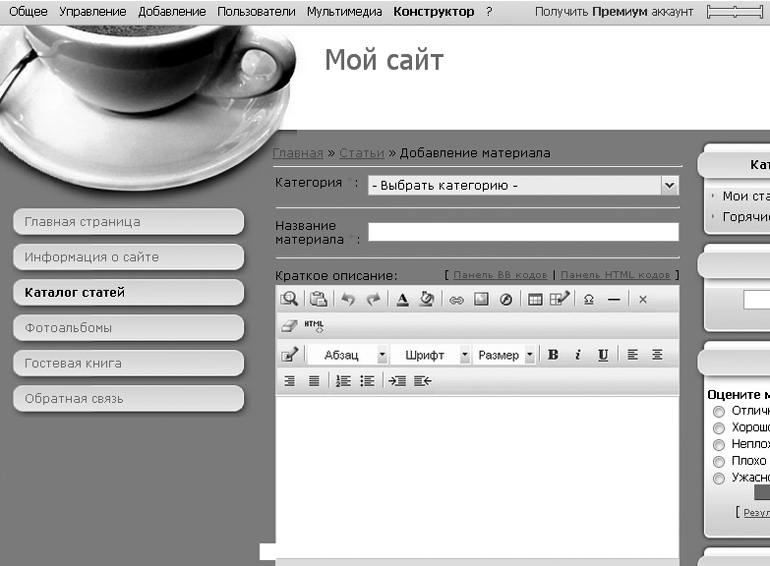Screen dimensions: 770x566
Task: Select the Хорошо rating radio button
Action: 718,428
